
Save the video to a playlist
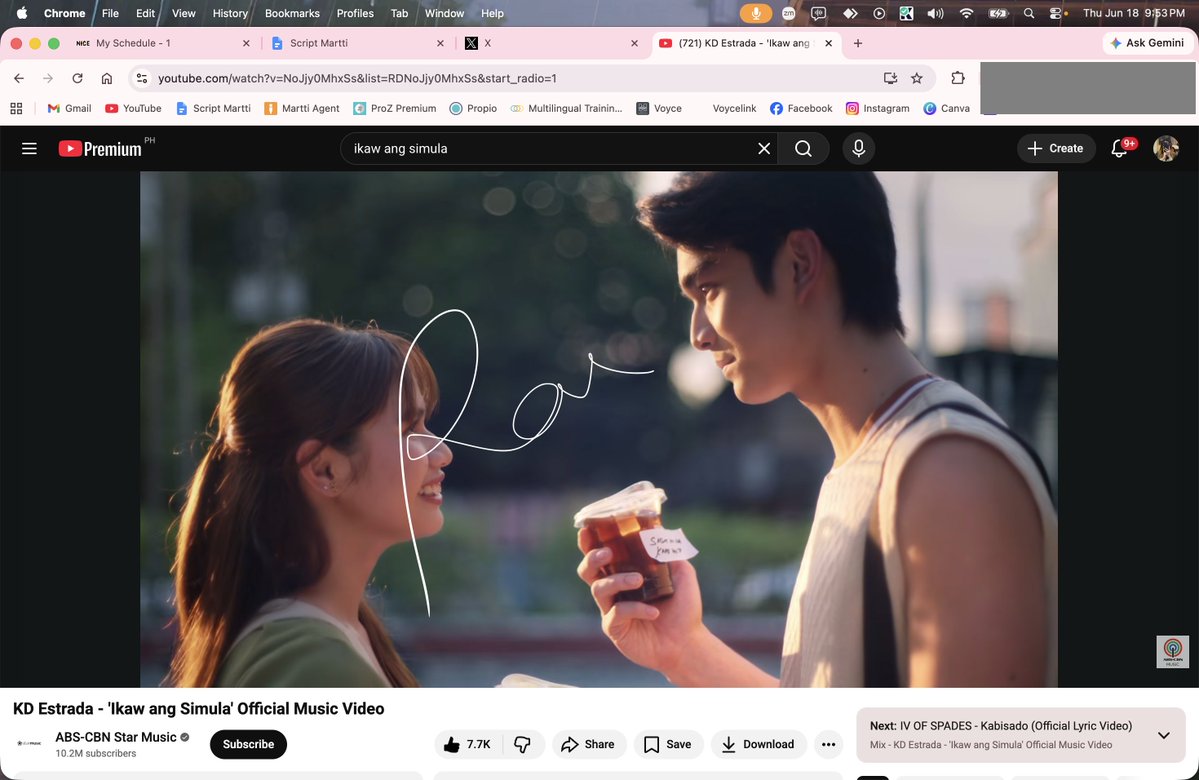tap(668, 744)
